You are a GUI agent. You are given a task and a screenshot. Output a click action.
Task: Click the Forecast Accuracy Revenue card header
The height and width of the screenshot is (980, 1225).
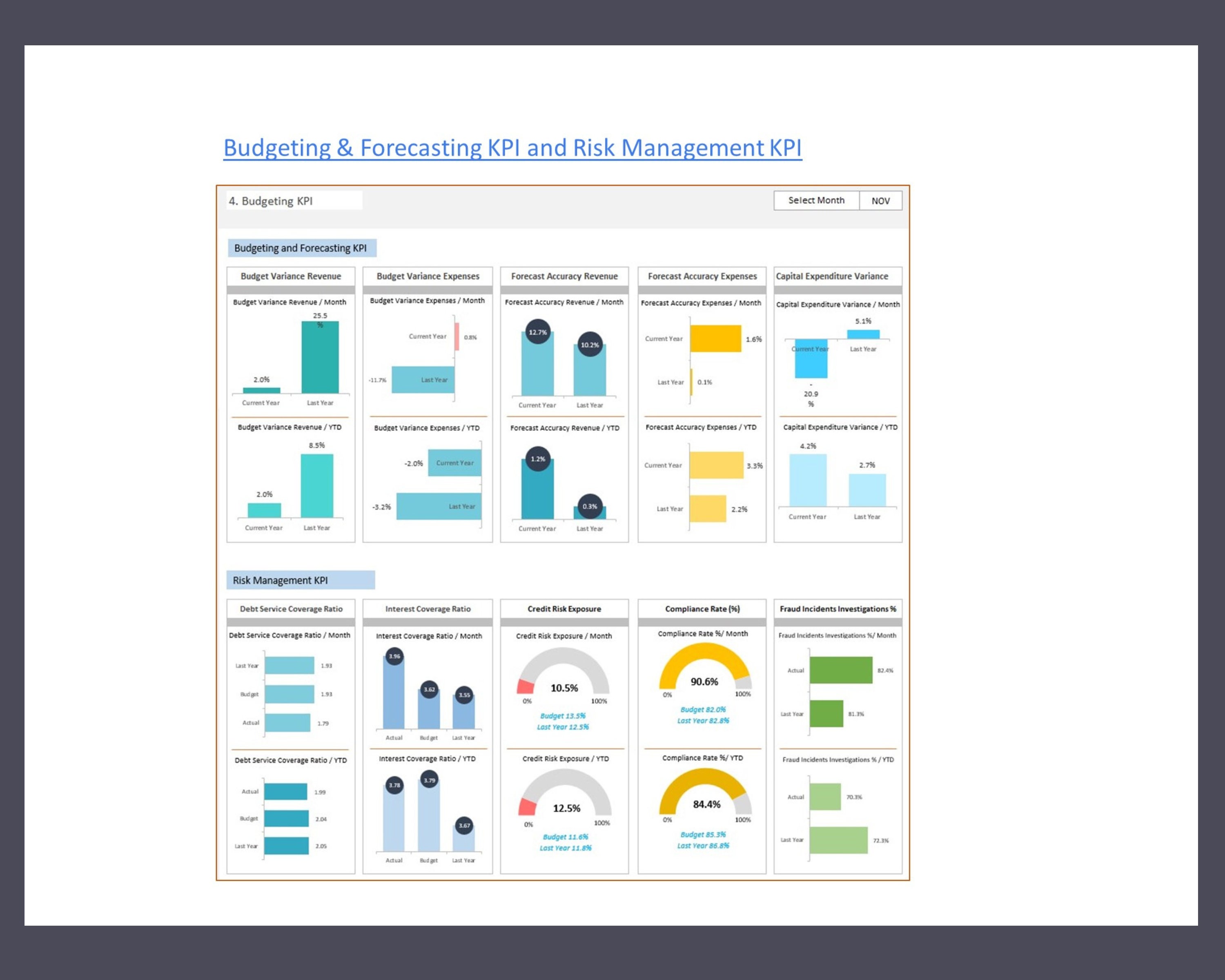click(x=564, y=276)
